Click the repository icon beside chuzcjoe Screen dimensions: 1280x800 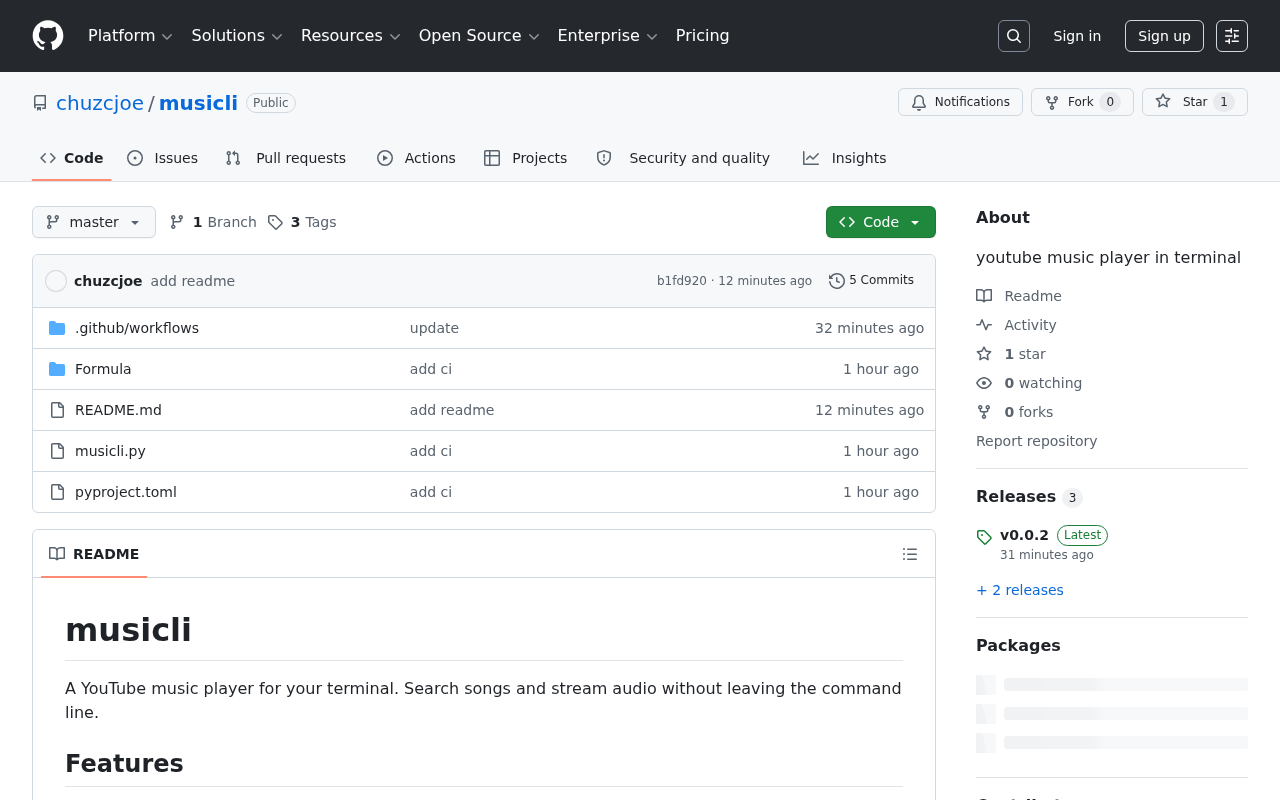(40, 103)
